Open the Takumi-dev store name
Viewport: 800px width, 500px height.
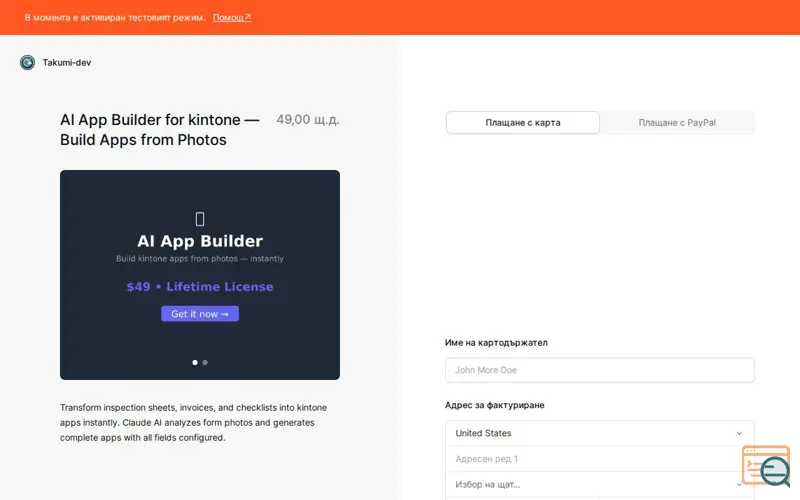pos(67,62)
